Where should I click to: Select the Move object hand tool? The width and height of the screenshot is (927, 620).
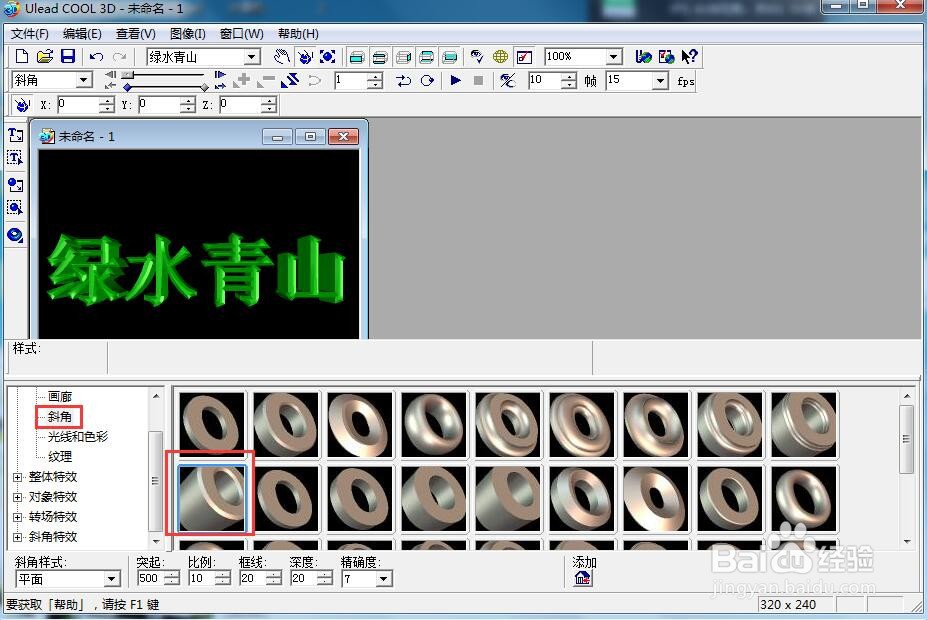[281, 57]
